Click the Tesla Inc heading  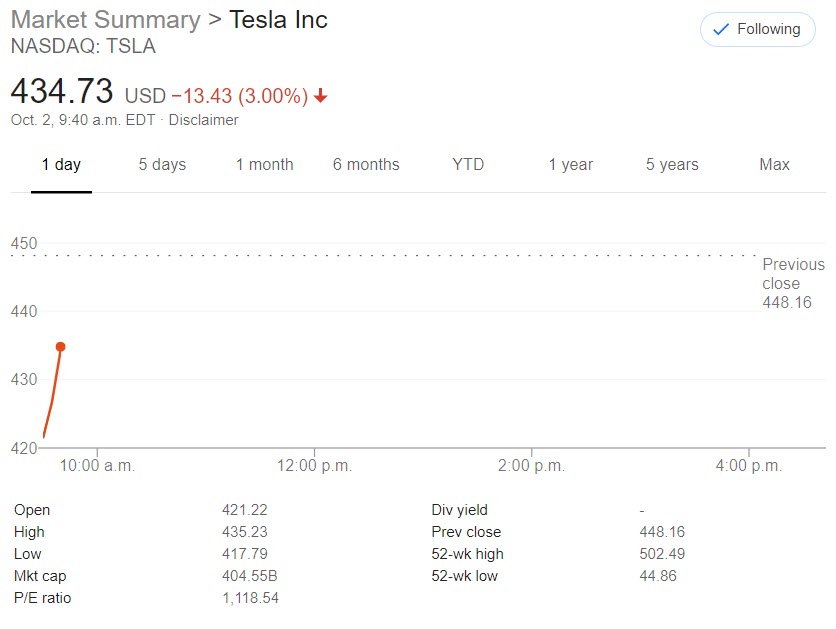(278, 19)
